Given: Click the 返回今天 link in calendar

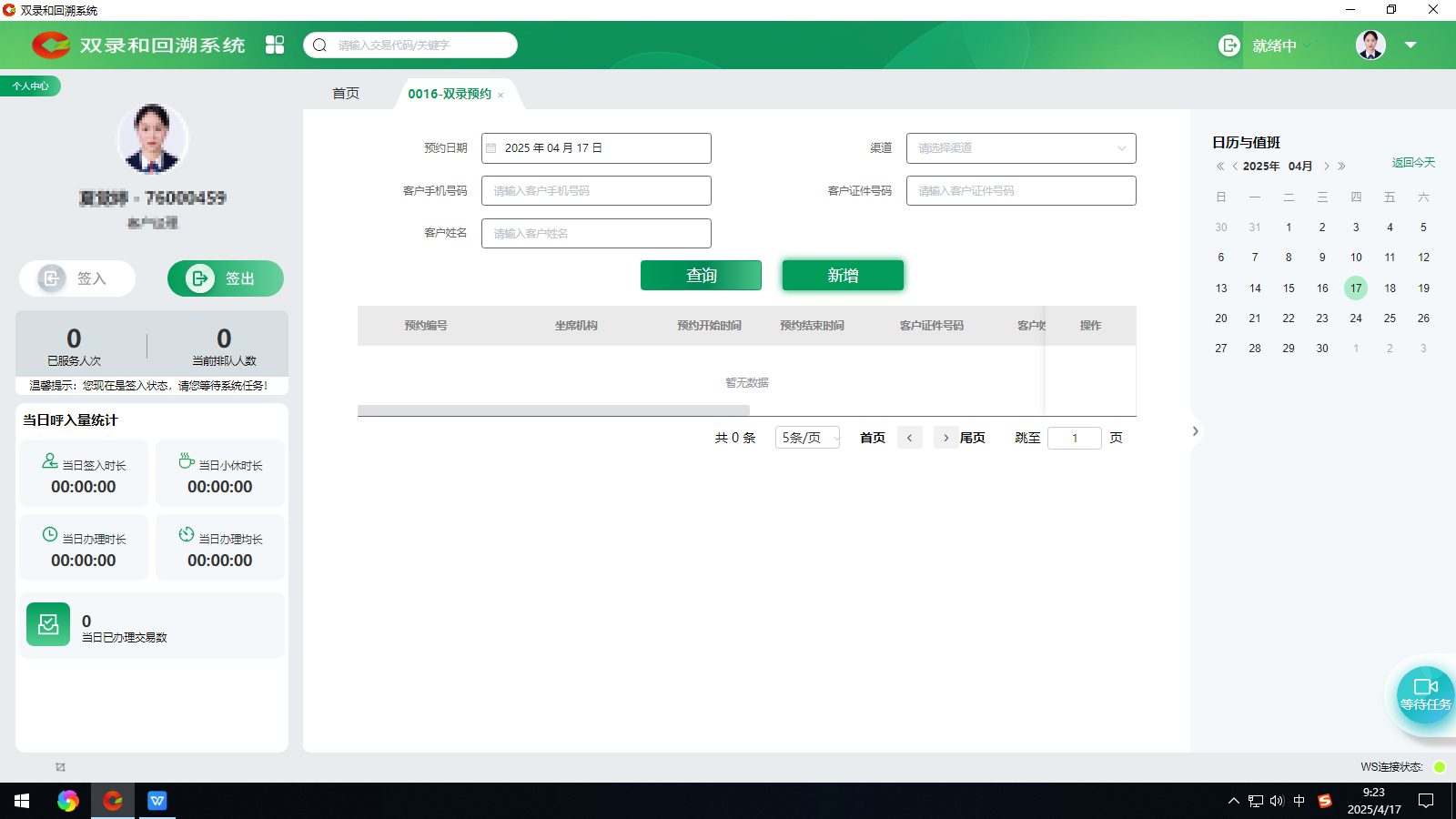Looking at the screenshot, I should point(1412,163).
